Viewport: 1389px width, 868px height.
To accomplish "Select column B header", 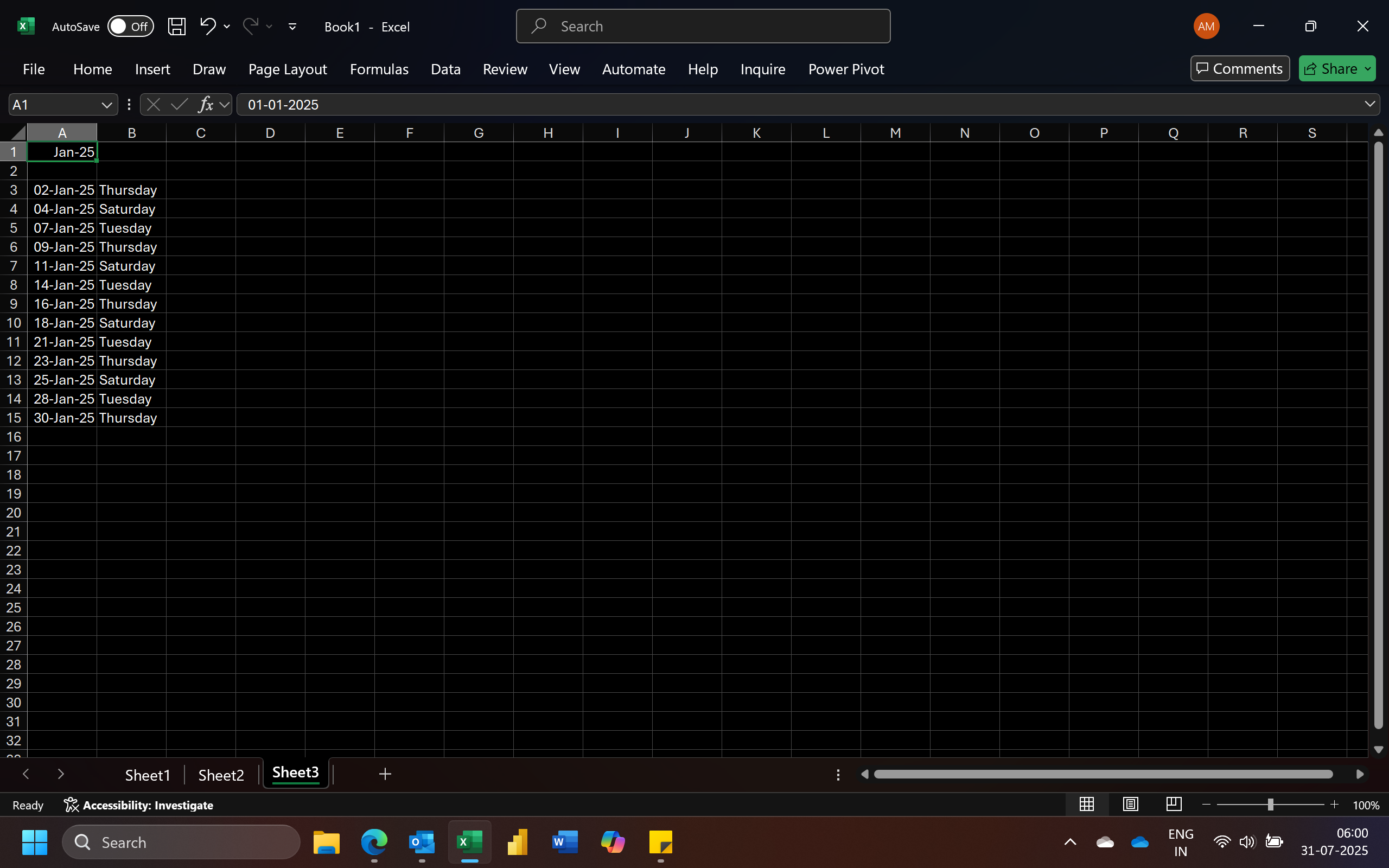I will [x=131, y=132].
